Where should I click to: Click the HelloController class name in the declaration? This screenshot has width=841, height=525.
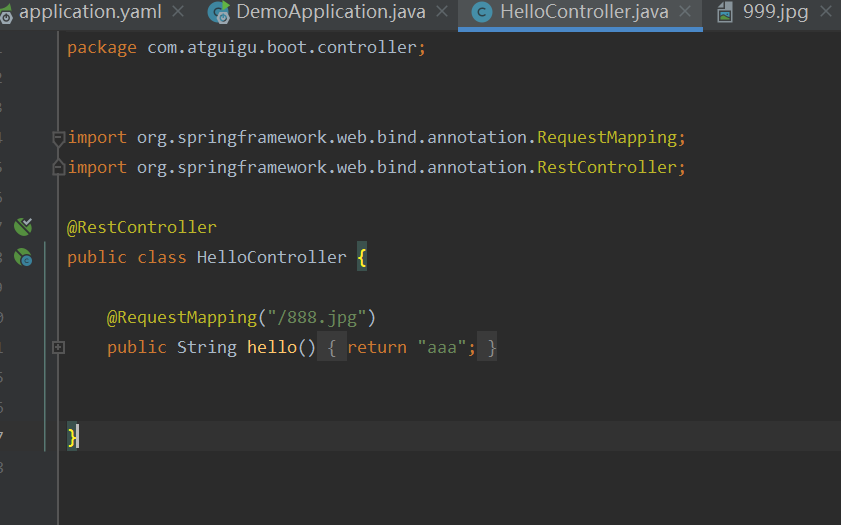271,257
